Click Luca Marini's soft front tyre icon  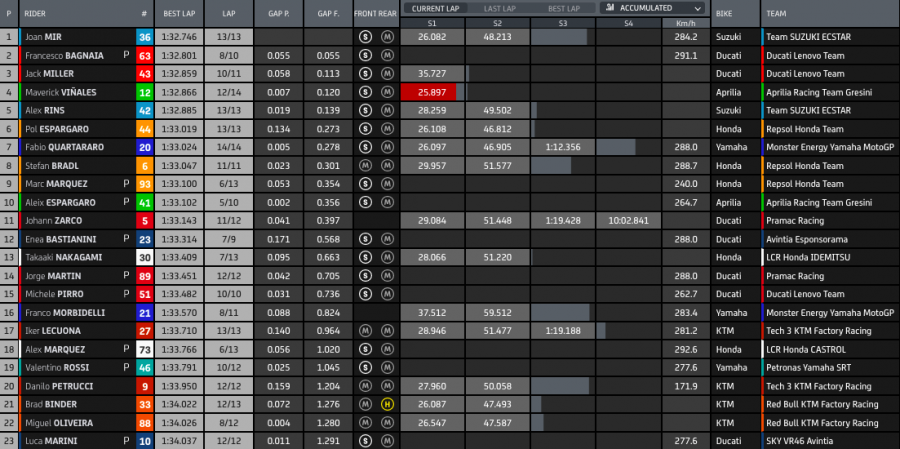366,440
